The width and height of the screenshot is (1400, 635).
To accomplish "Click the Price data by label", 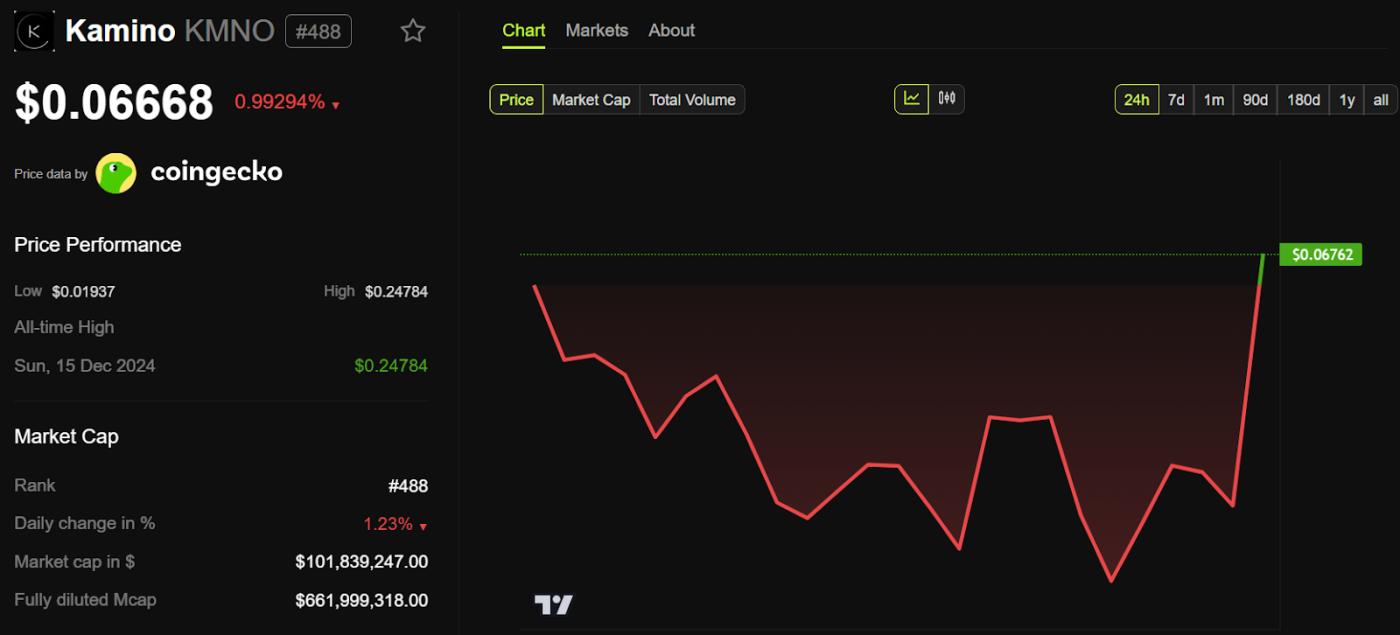I will click(x=51, y=174).
